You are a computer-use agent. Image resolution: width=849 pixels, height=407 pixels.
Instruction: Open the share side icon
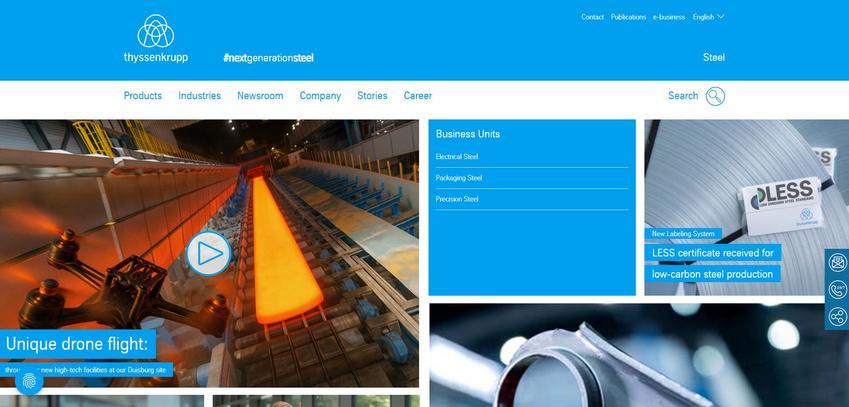[x=838, y=316]
